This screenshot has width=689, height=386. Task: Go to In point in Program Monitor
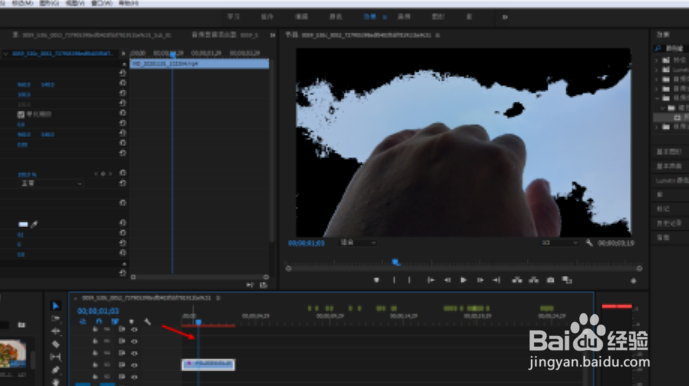click(431, 280)
